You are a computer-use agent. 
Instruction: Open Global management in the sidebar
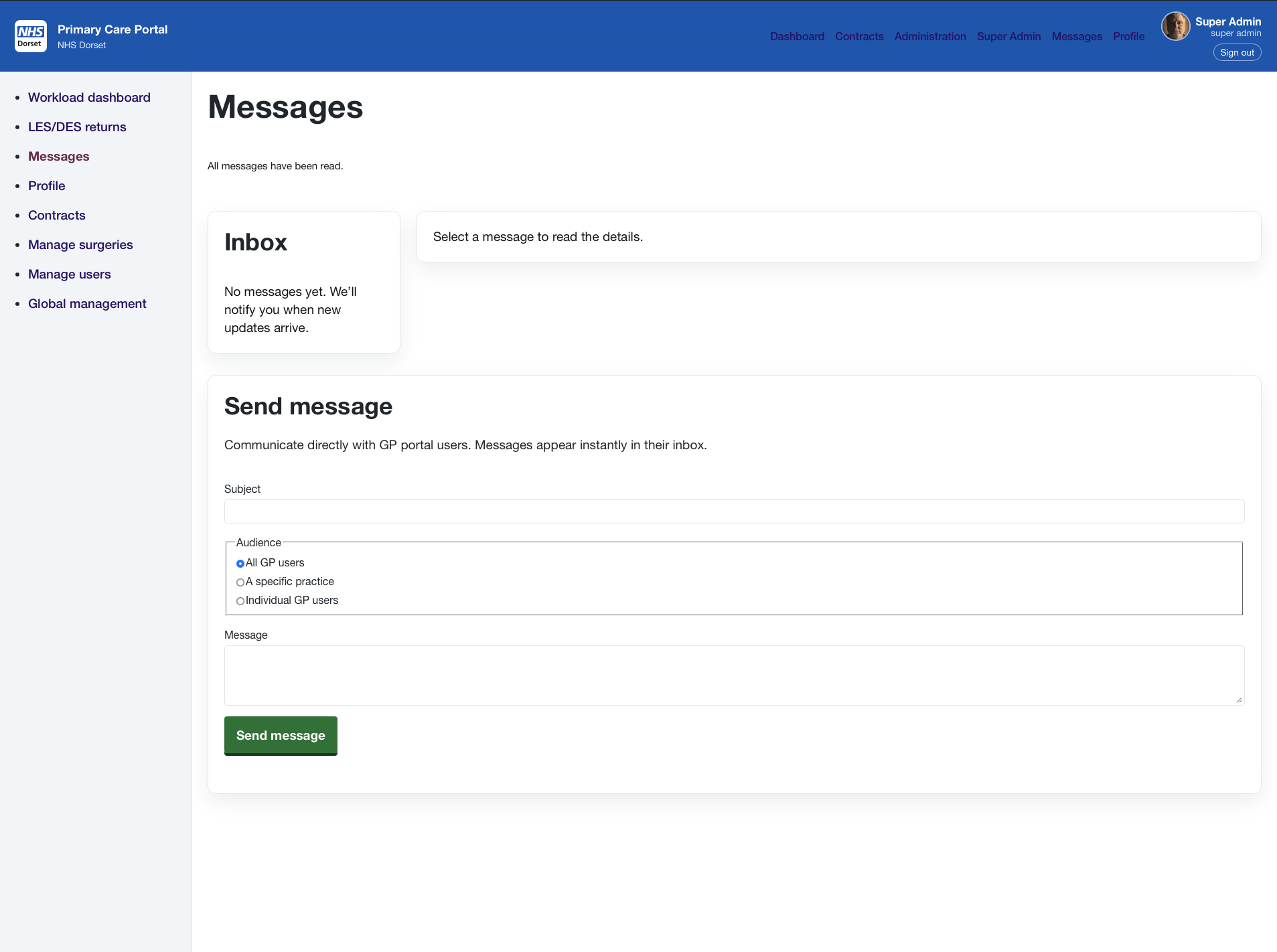[87, 303]
